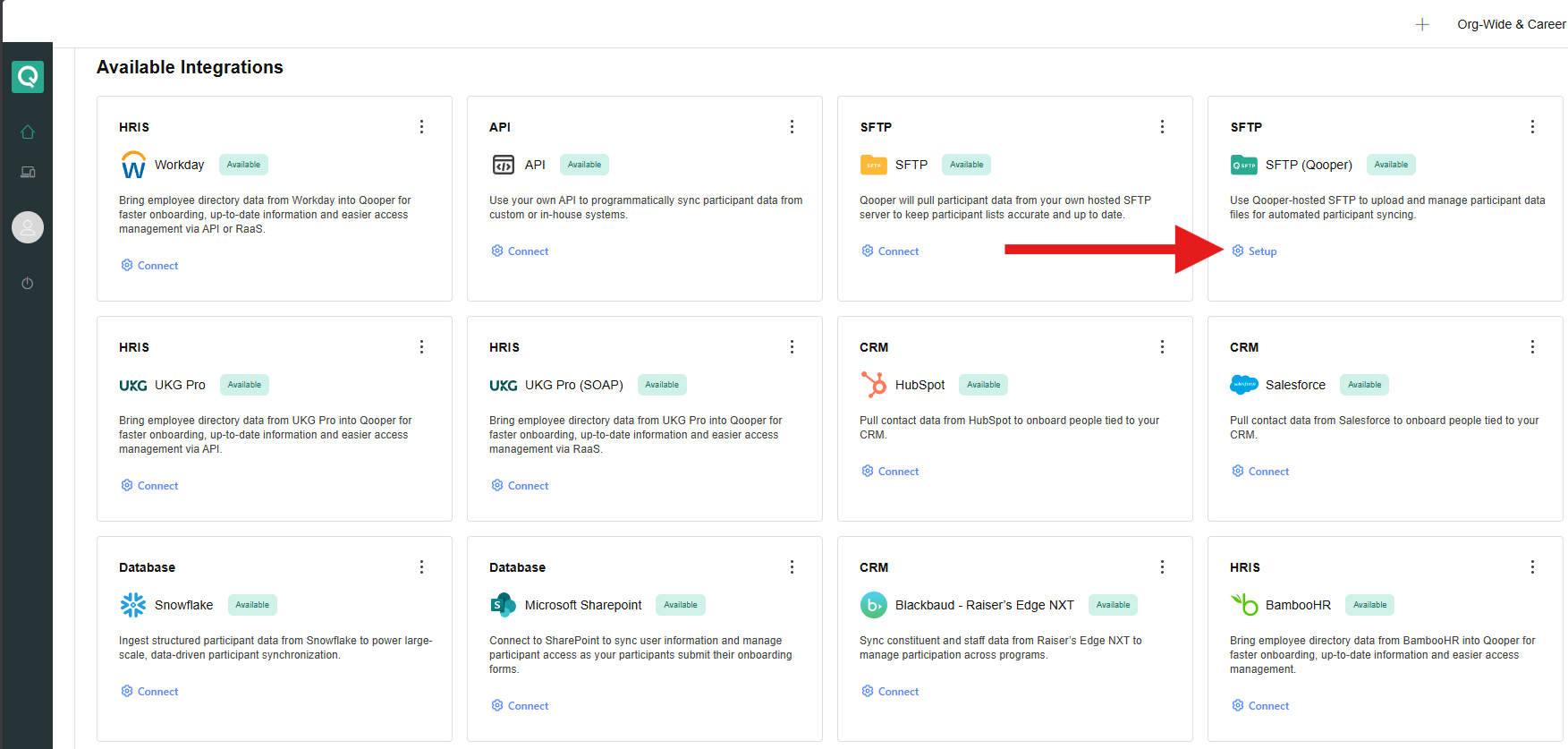Click the plus icon in the top bar
Screen dimensions: 1568x749
(1422, 24)
